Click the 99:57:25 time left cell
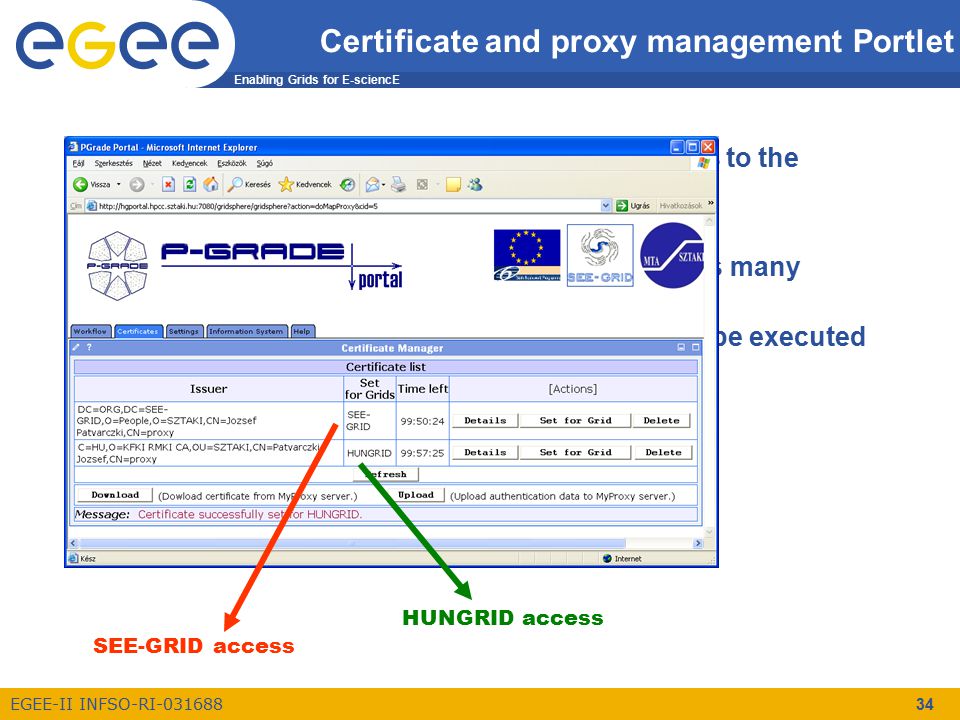 coord(422,453)
